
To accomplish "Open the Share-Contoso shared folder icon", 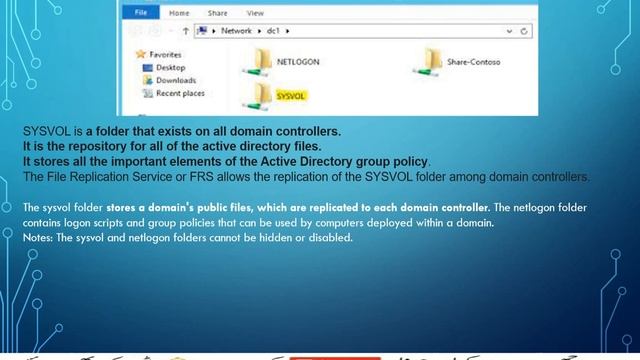I will coord(428,62).
